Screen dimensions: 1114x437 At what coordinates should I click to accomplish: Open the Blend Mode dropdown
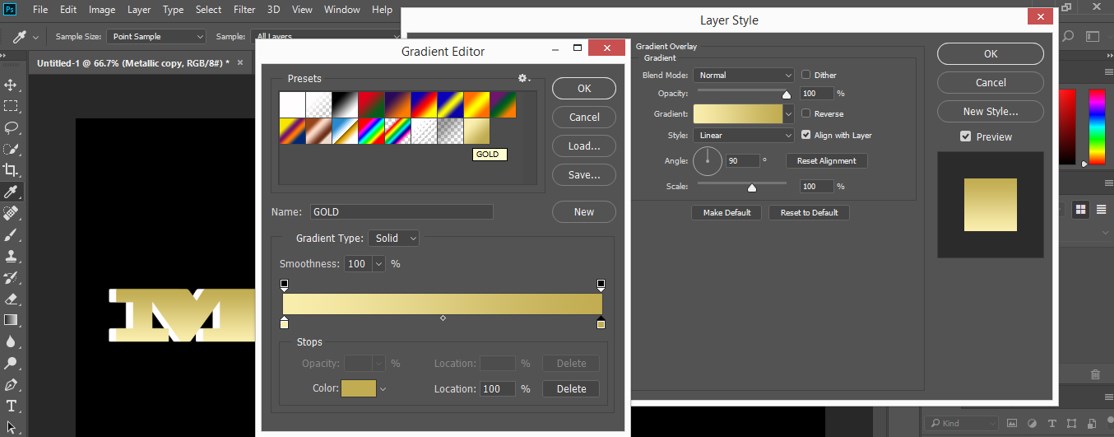point(745,75)
